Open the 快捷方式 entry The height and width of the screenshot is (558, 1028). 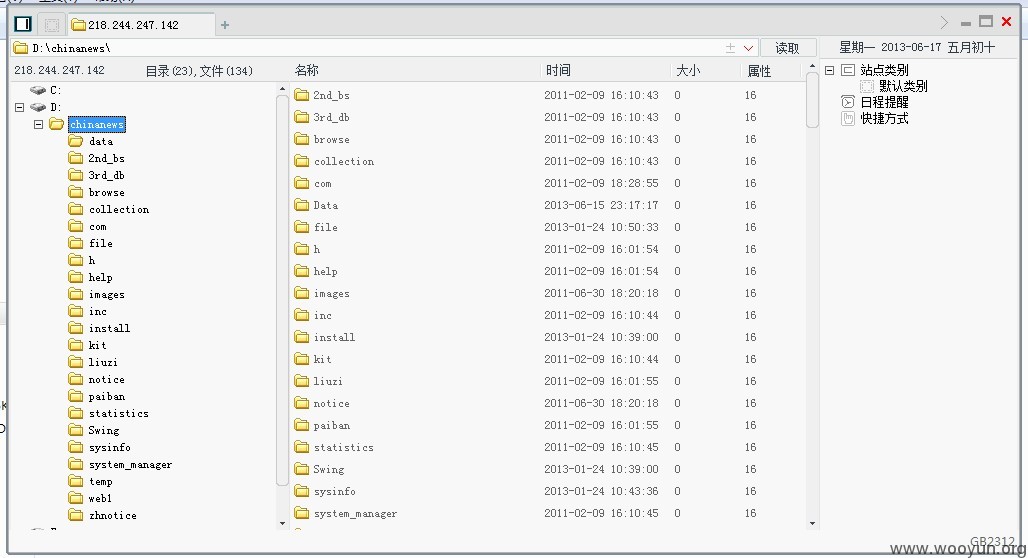(x=884, y=118)
